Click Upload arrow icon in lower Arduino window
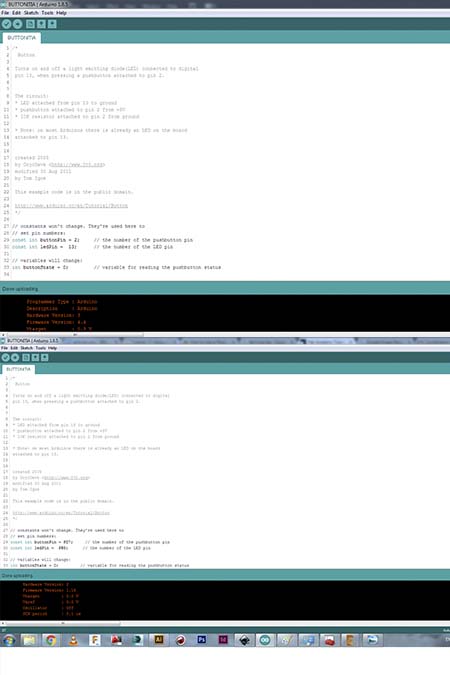 click(15, 357)
